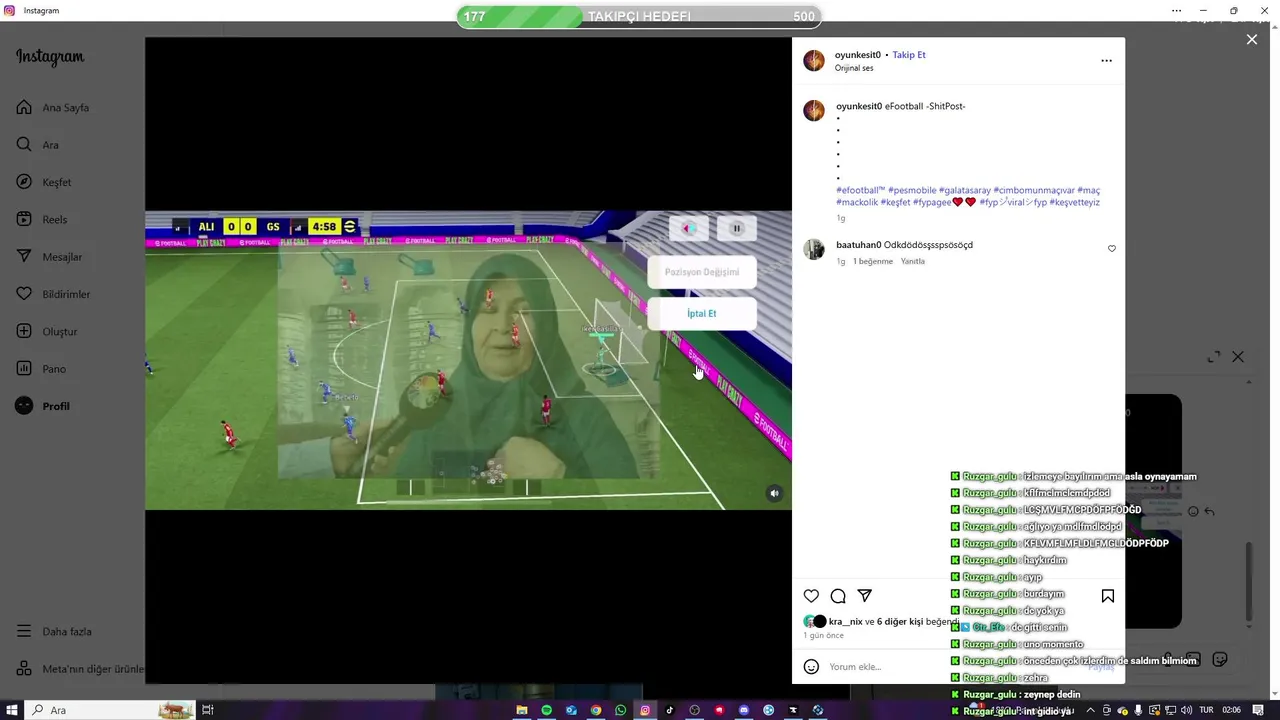This screenshot has height=720, width=1280.
Task: Click the Pozisyon Değişimi button in the video
Action: [702, 272]
